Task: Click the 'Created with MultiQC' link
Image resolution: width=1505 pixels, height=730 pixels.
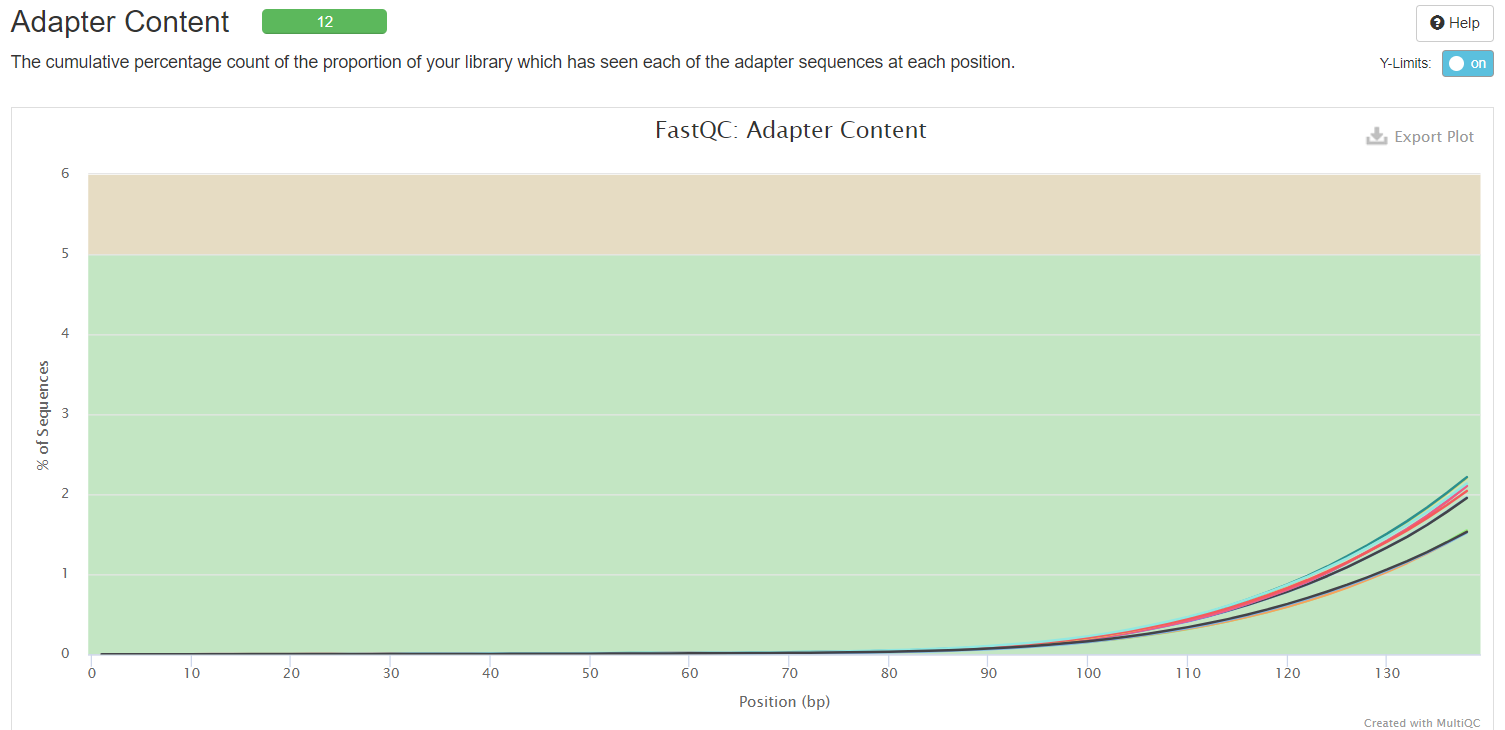Action: [1420, 722]
